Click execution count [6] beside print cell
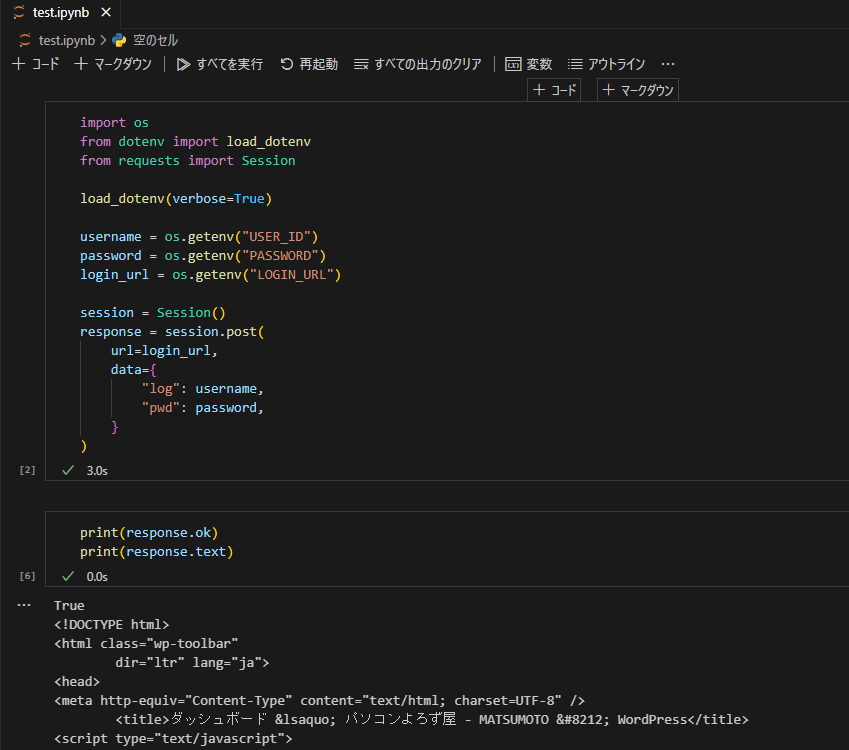 tap(27, 575)
